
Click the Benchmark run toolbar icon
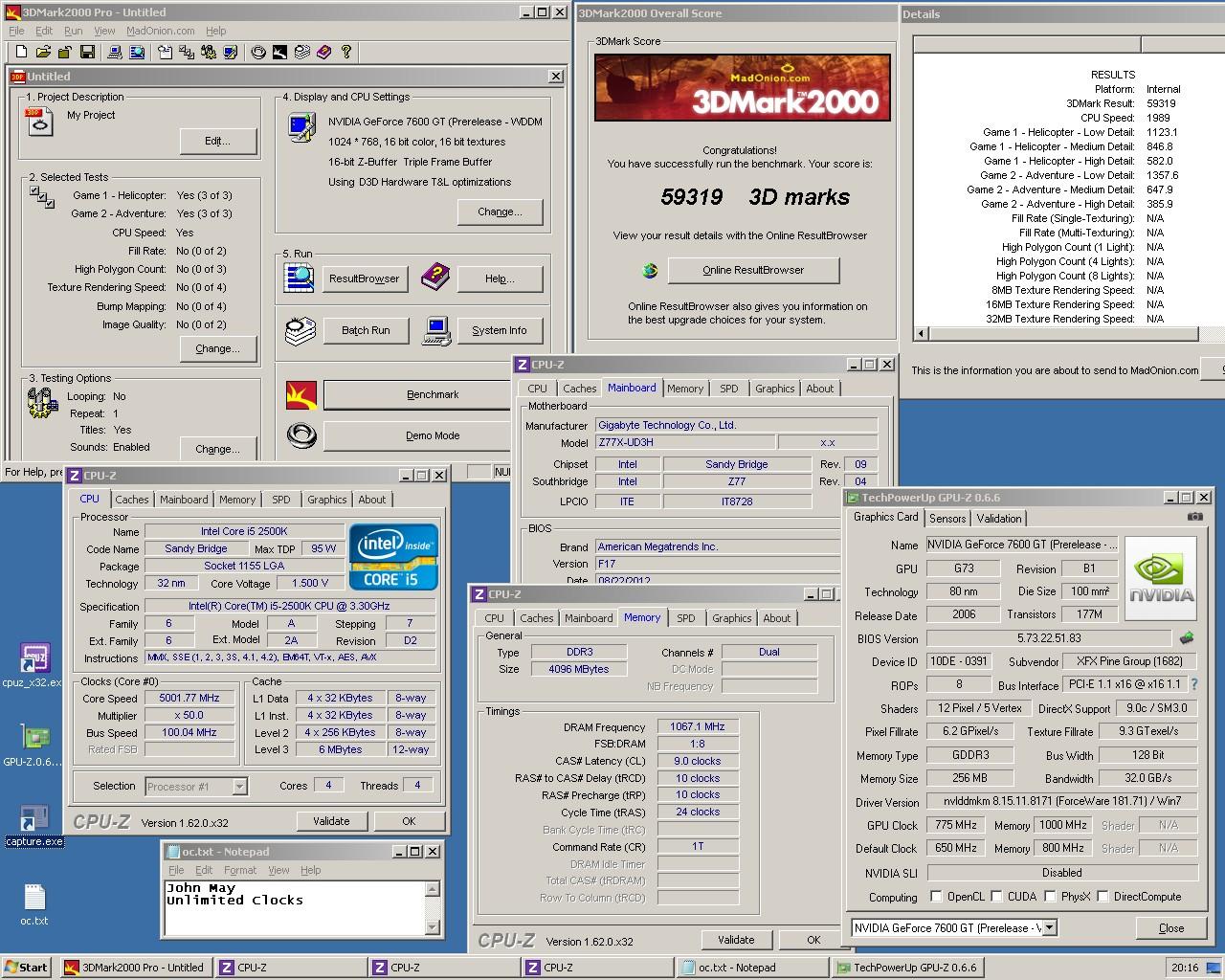(279, 53)
